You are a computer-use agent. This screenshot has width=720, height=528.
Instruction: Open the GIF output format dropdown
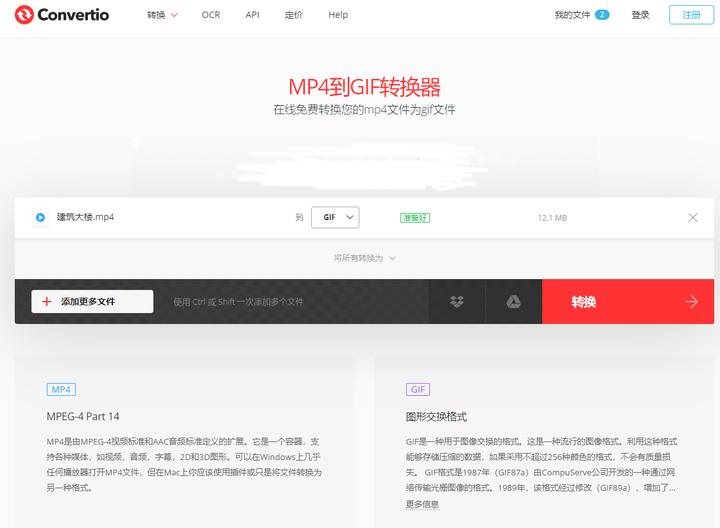335,217
